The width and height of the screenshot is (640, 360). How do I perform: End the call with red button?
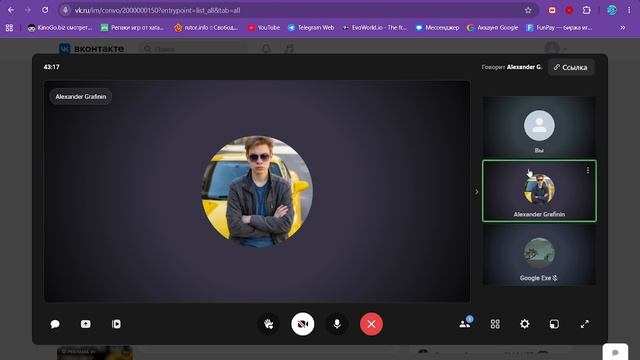pos(371,324)
